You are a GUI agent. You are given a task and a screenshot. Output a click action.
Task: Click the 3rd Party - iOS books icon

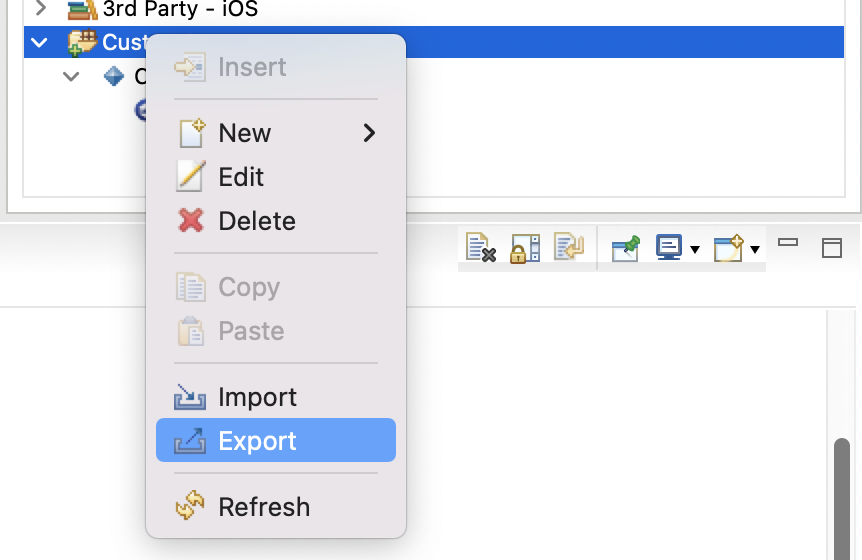[x=82, y=9]
